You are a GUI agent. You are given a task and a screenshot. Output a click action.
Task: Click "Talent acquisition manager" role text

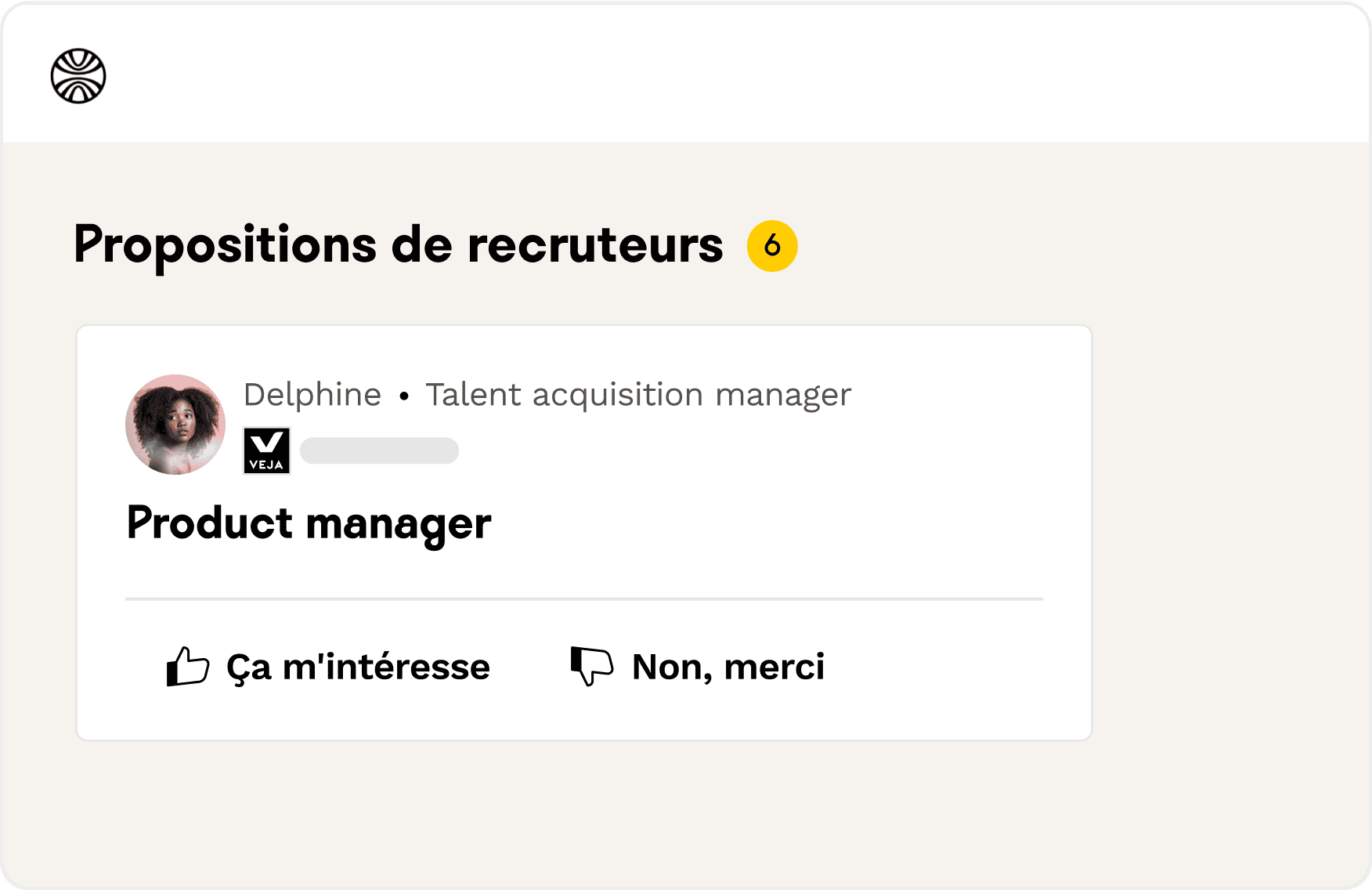(x=638, y=394)
